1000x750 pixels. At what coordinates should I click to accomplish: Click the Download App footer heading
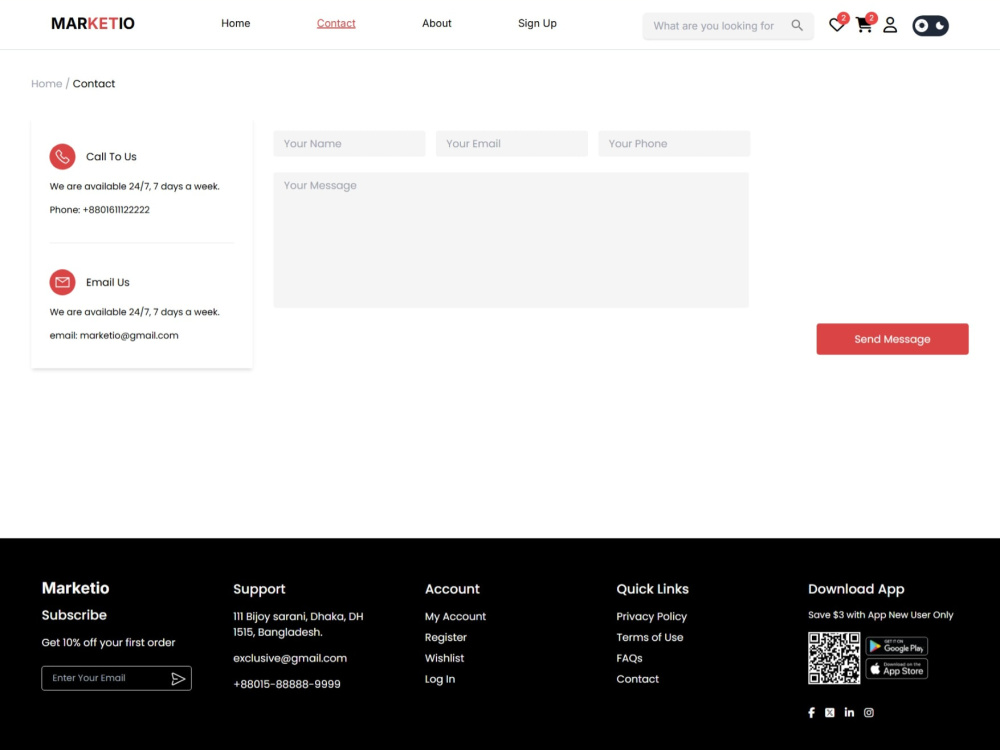pyautogui.click(x=856, y=589)
